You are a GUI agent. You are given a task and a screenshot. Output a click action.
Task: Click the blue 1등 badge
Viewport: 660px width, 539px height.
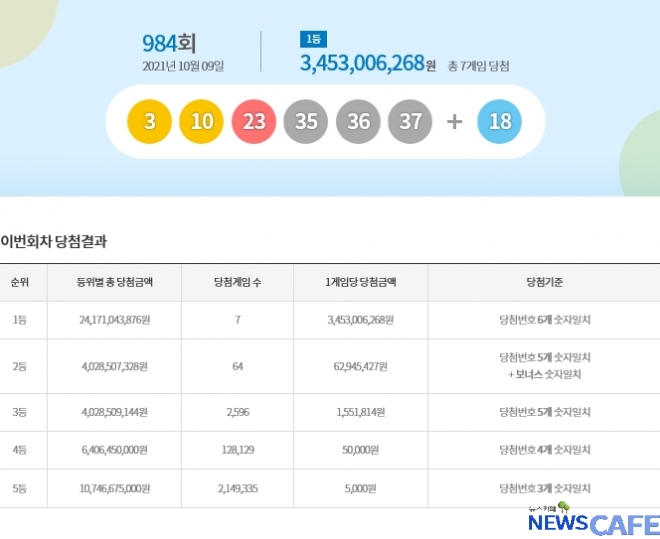pyautogui.click(x=312, y=40)
